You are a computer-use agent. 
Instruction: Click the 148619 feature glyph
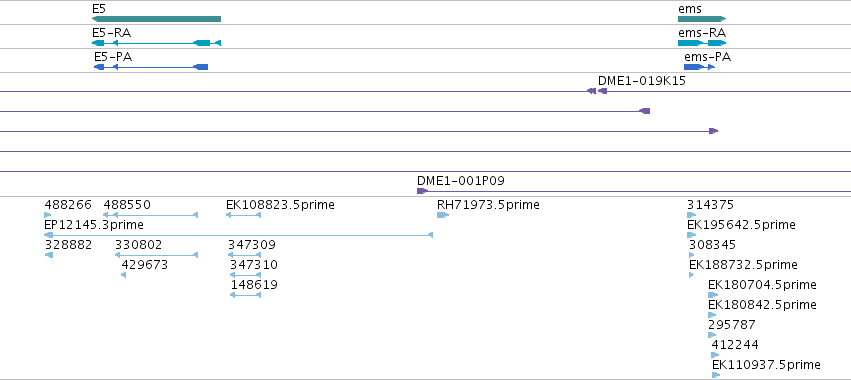tap(245, 295)
